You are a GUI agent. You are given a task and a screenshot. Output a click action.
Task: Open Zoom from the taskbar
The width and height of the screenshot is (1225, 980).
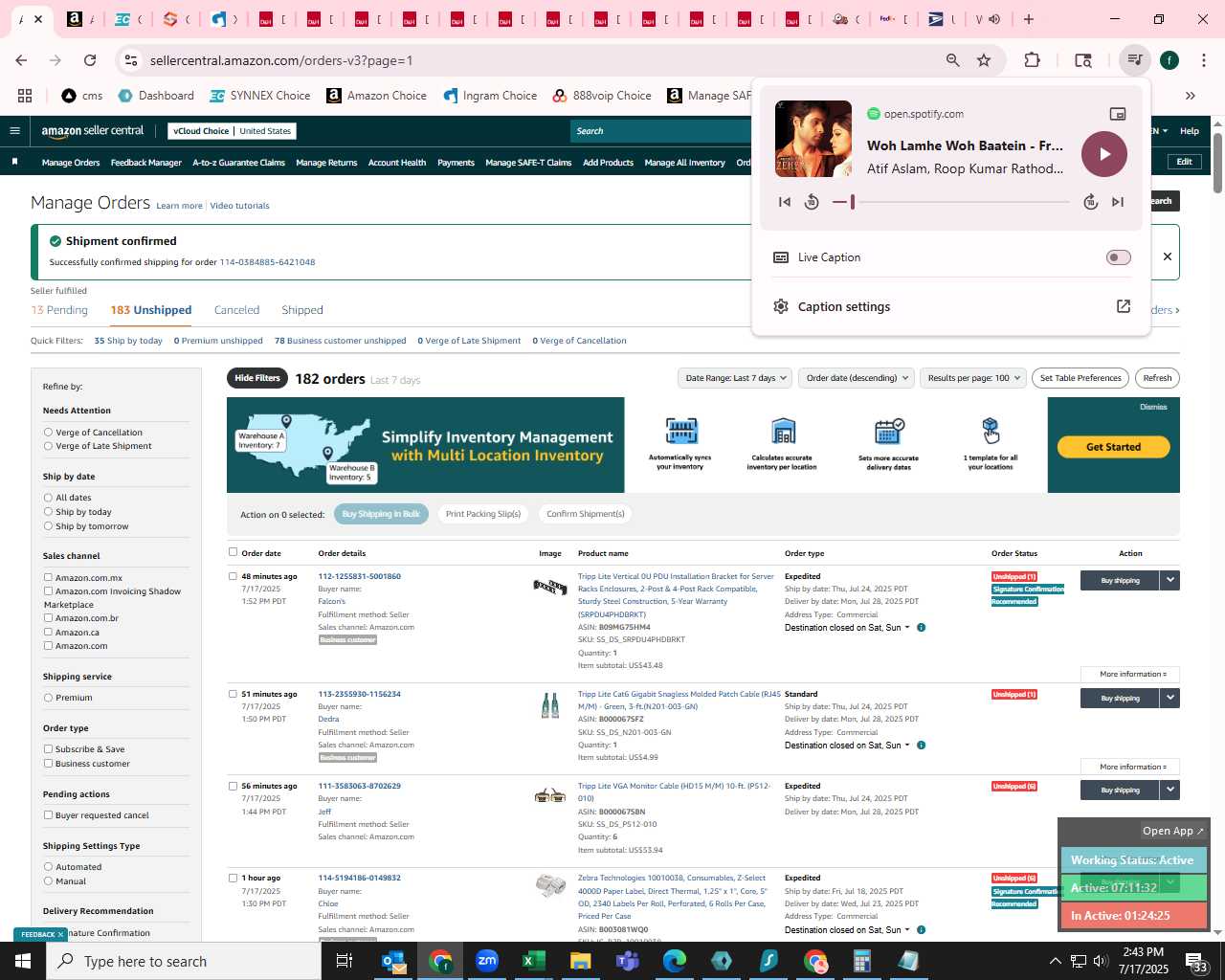coord(487,961)
